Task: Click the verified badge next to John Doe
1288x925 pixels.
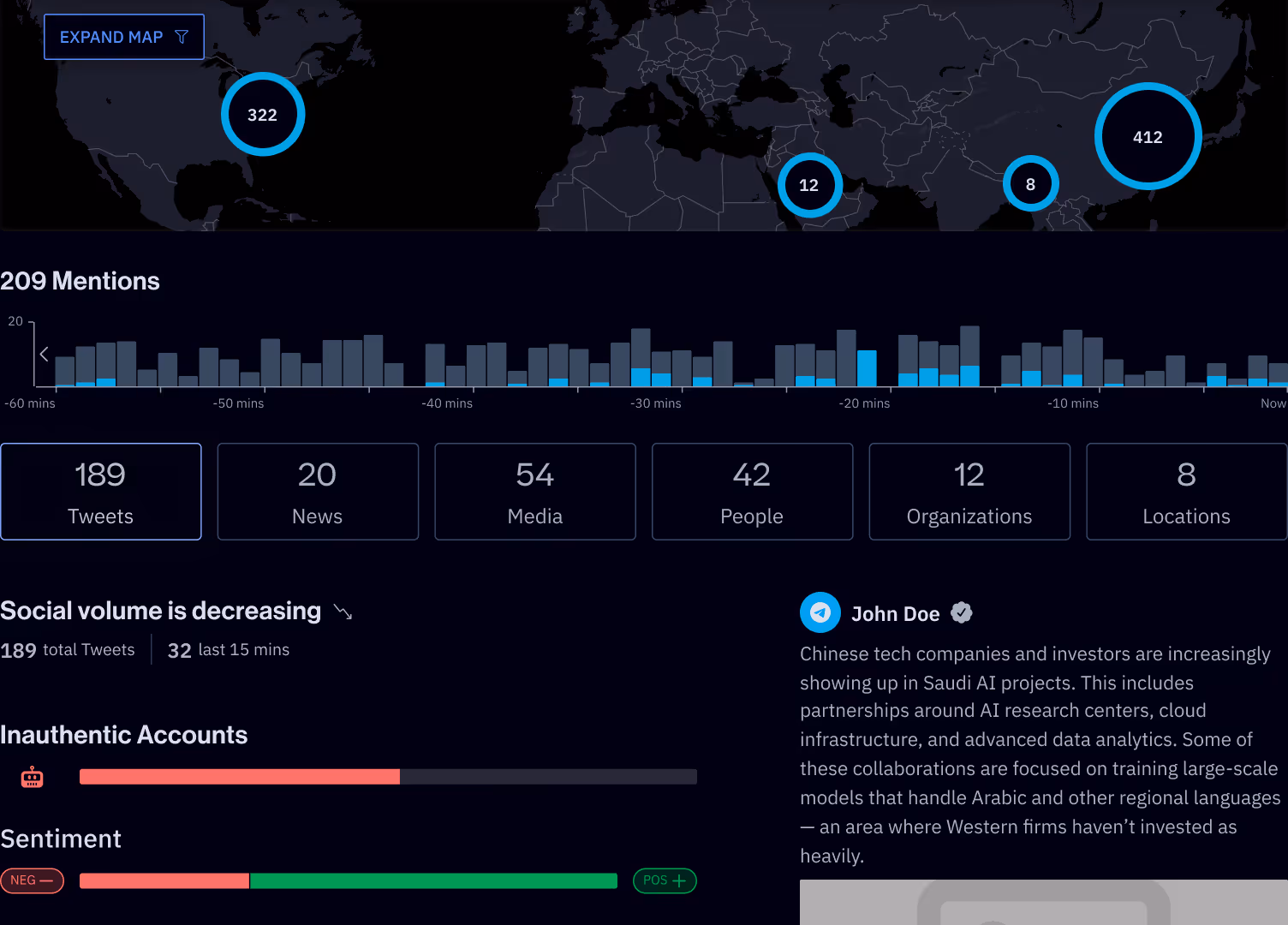Action: (x=962, y=612)
